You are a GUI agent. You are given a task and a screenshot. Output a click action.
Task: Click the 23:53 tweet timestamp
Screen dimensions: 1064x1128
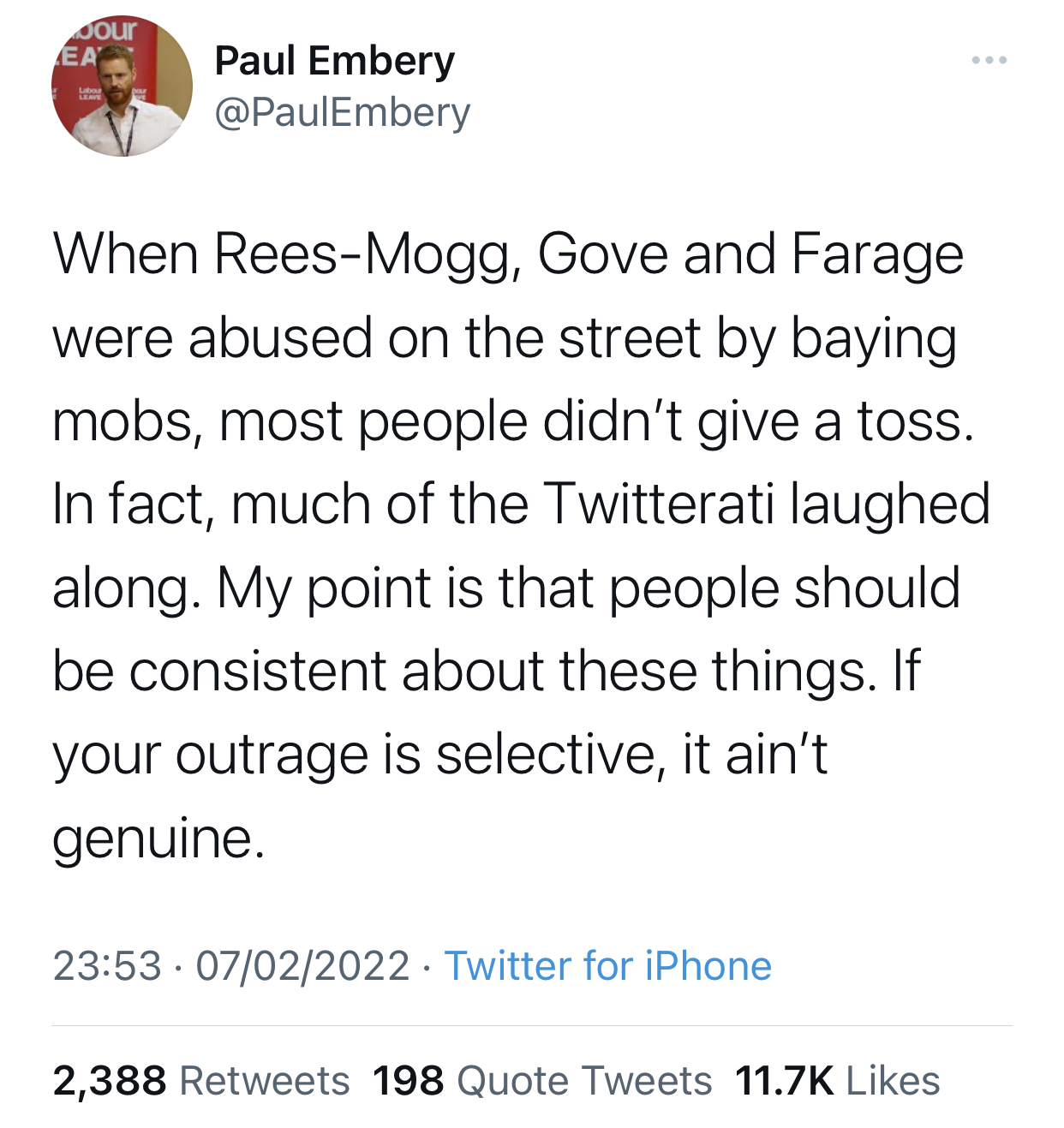(x=107, y=966)
